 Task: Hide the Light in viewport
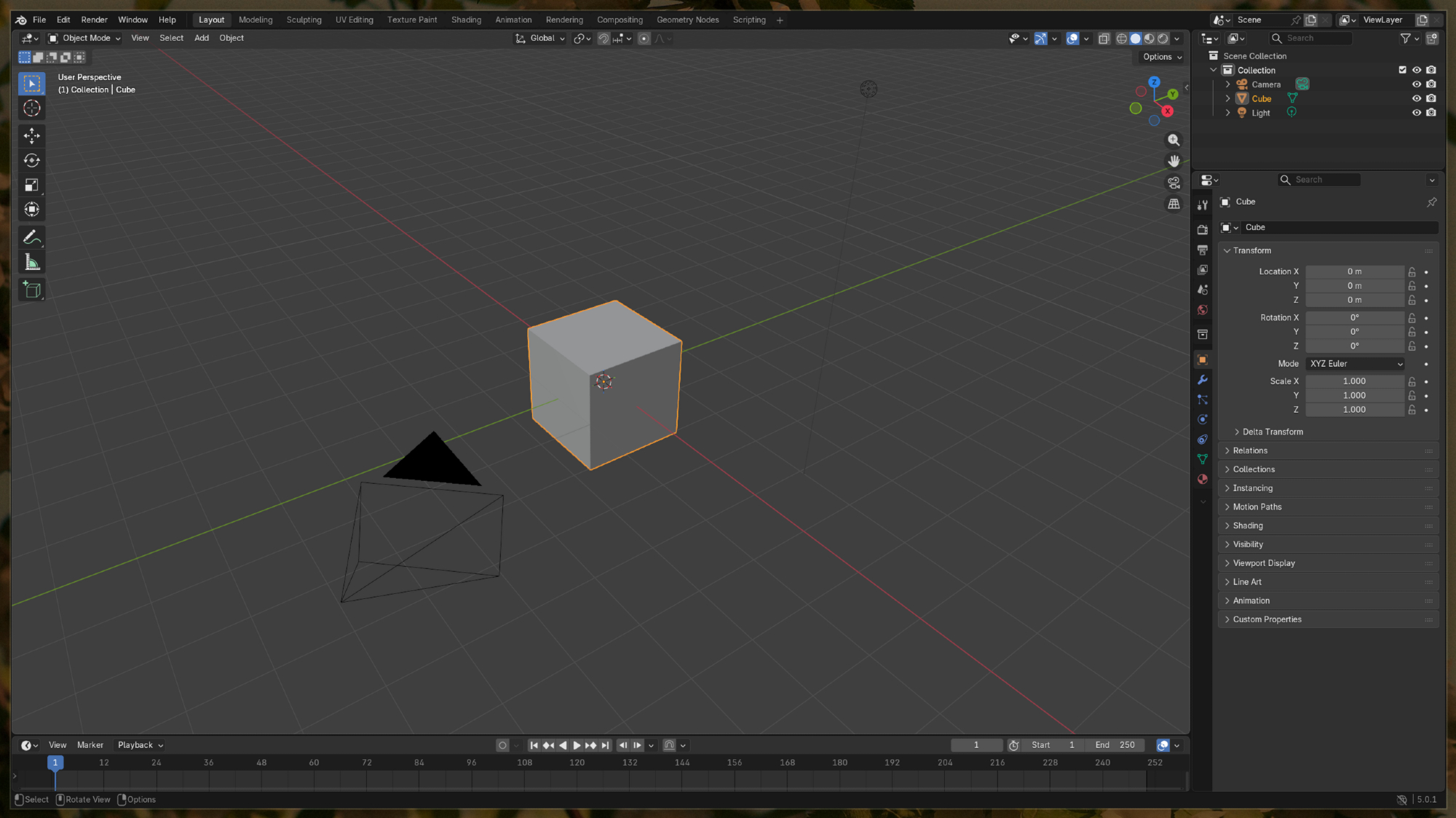pyautogui.click(x=1416, y=113)
